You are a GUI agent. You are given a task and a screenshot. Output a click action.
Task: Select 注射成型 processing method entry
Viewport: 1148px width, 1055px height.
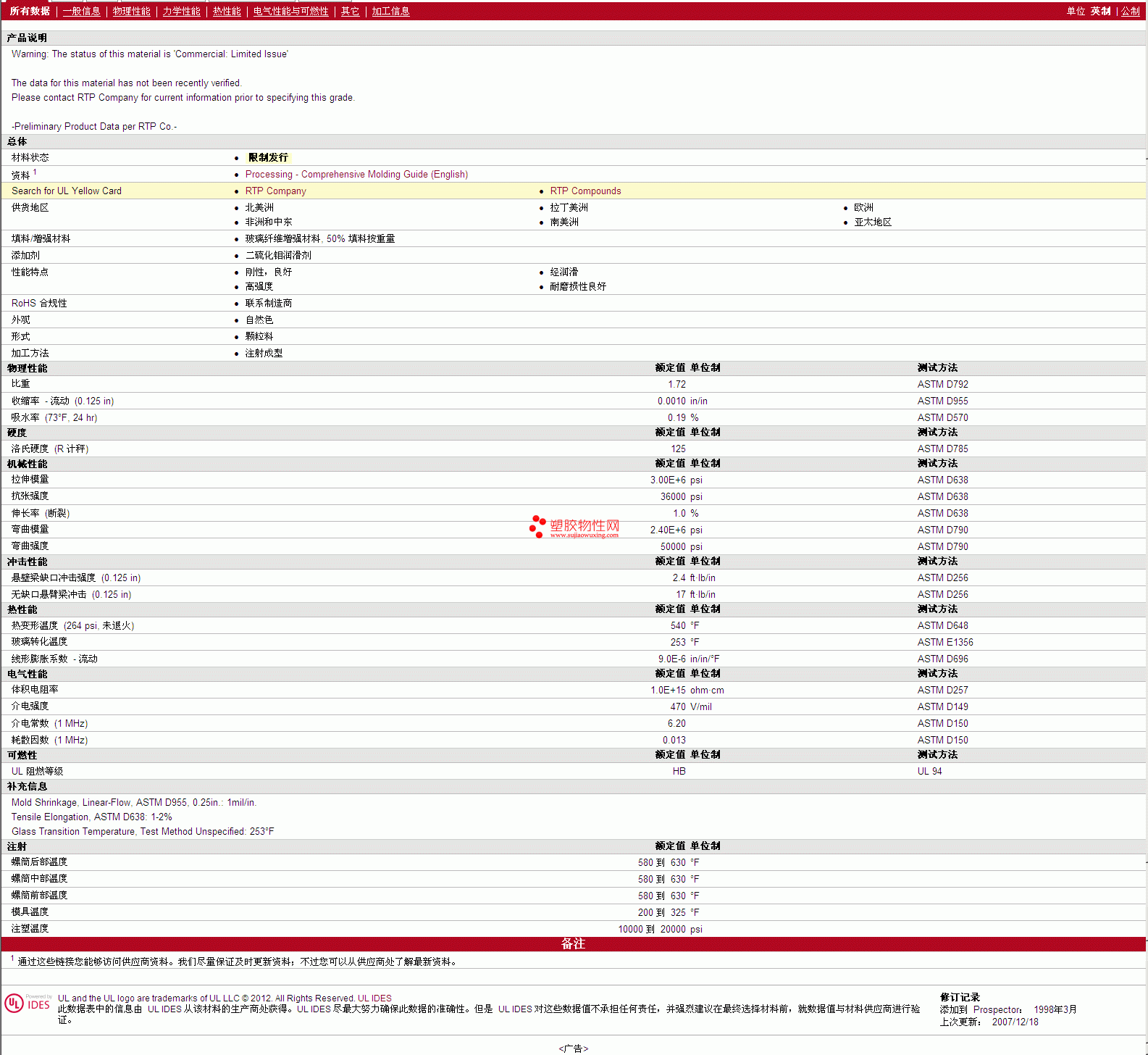point(264,353)
